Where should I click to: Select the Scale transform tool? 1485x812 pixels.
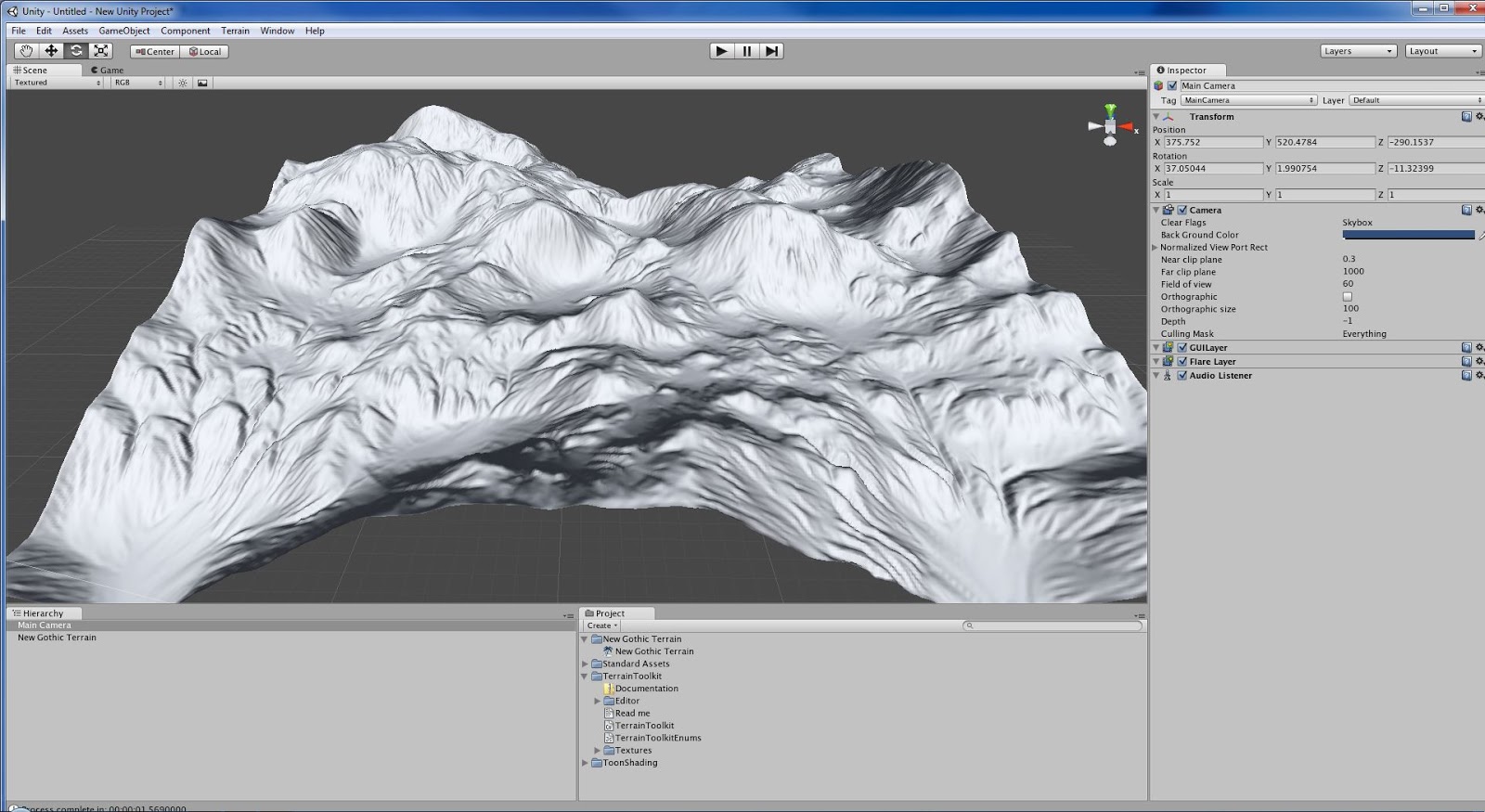tap(101, 51)
